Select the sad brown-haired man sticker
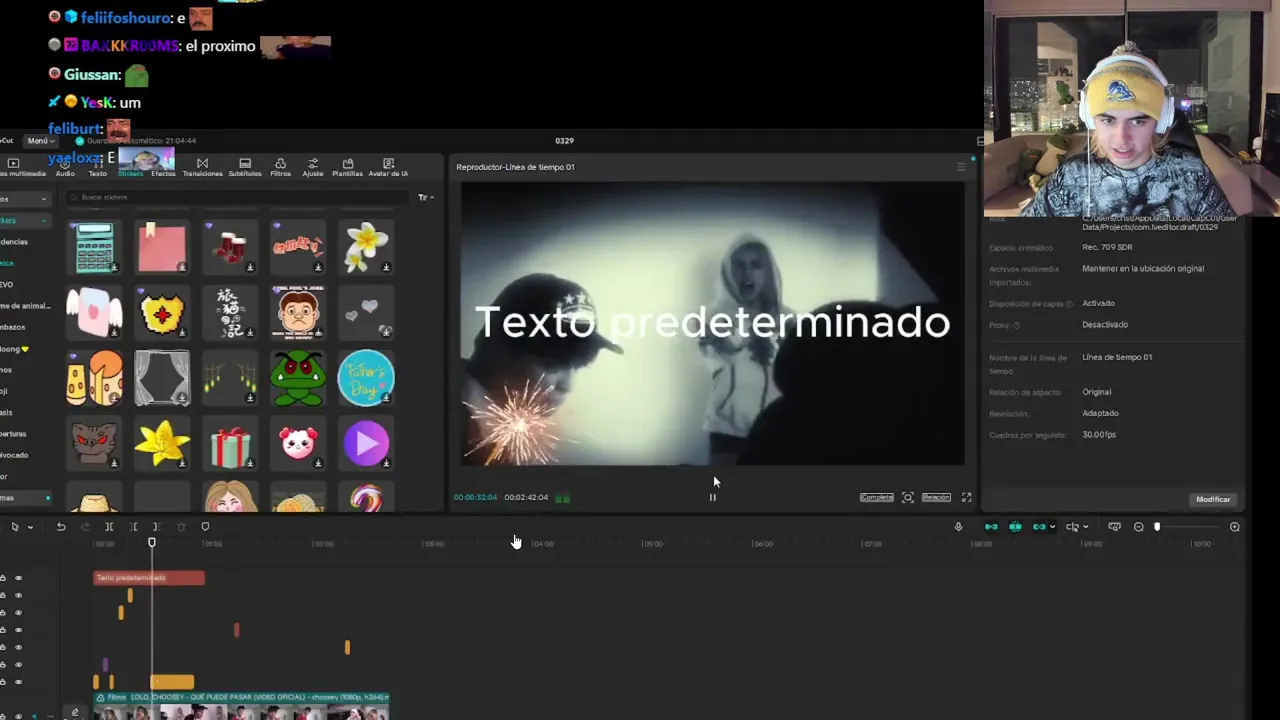This screenshot has width=1280, height=720. pos(298,312)
